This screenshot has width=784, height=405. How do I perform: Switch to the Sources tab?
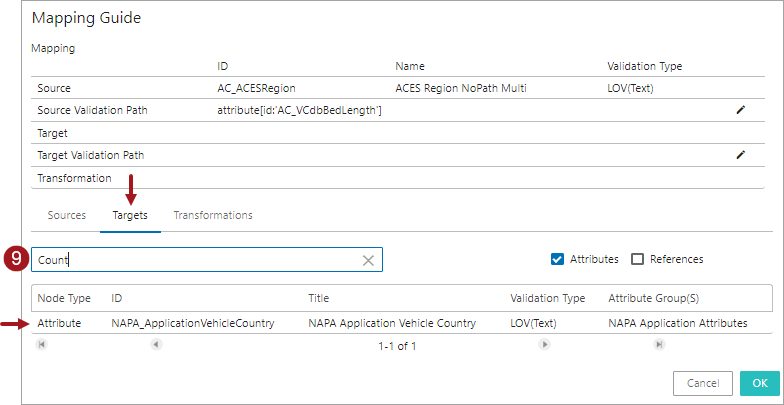pos(66,215)
